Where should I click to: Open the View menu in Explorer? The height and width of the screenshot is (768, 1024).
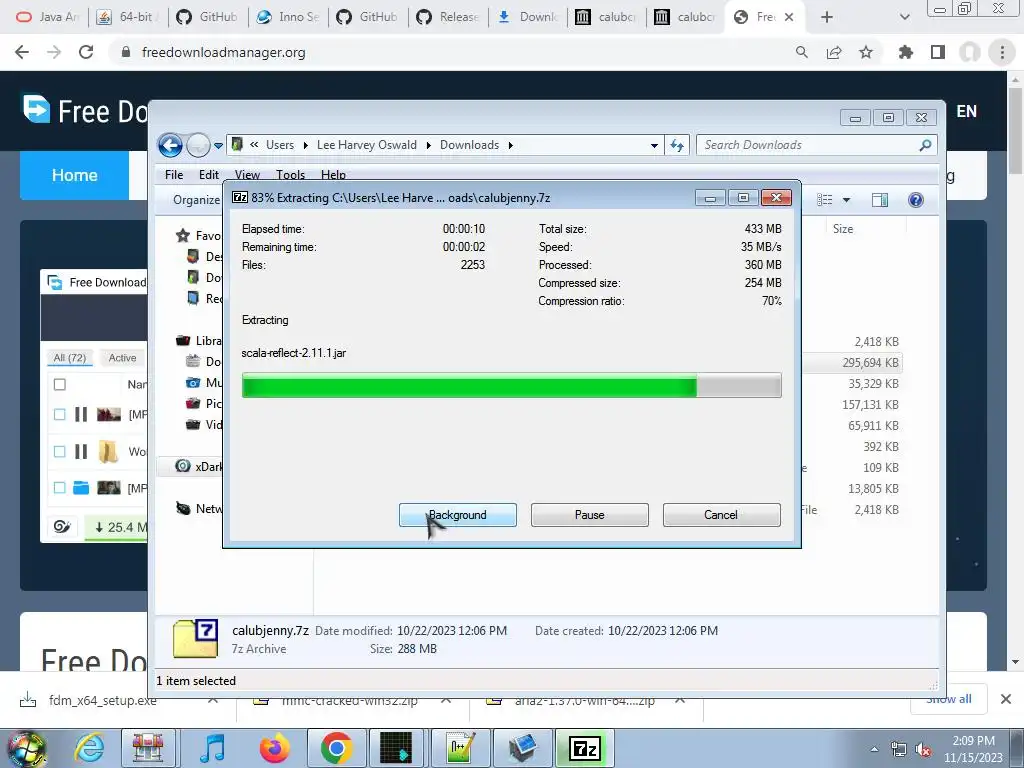(x=247, y=174)
